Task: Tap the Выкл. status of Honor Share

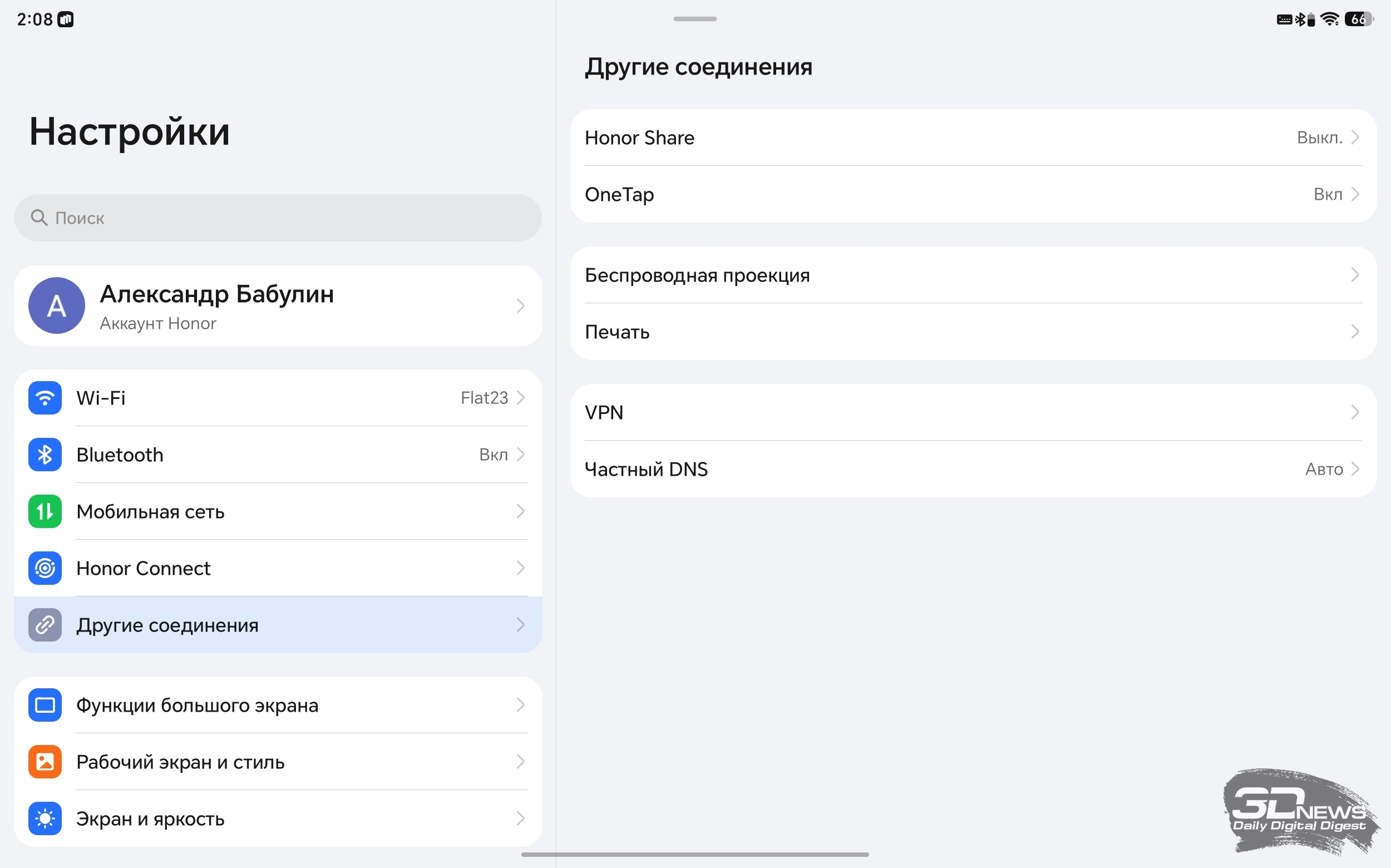Action: pos(1319,138)
